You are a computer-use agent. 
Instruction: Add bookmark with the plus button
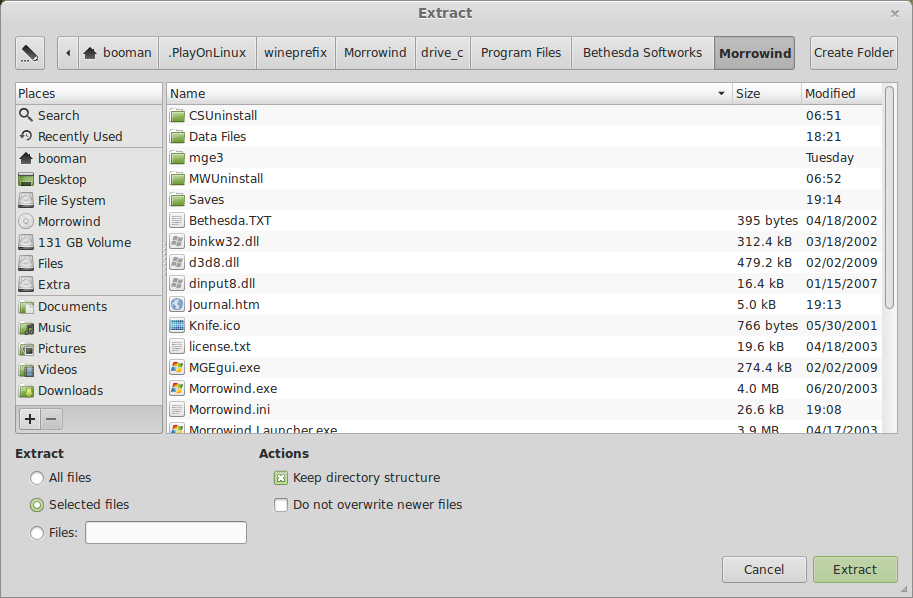tap(30, 419)
